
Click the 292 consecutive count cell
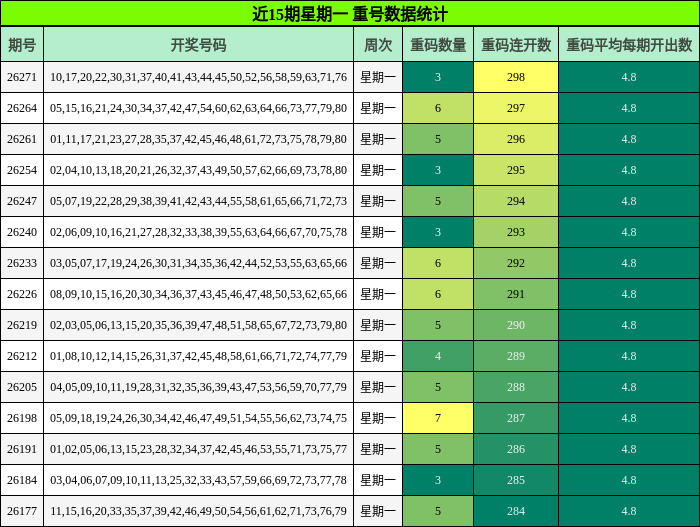pyautogui.click(x=516, y=263)
